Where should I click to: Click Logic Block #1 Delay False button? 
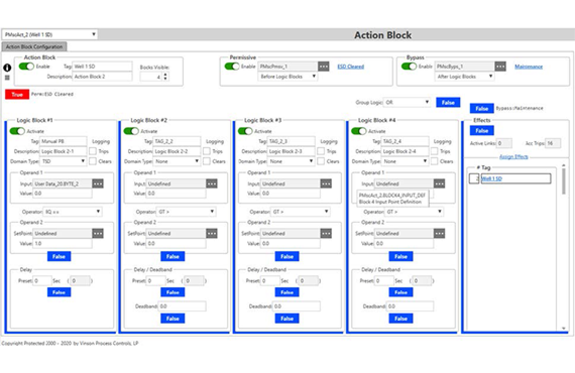coord(59,292)
